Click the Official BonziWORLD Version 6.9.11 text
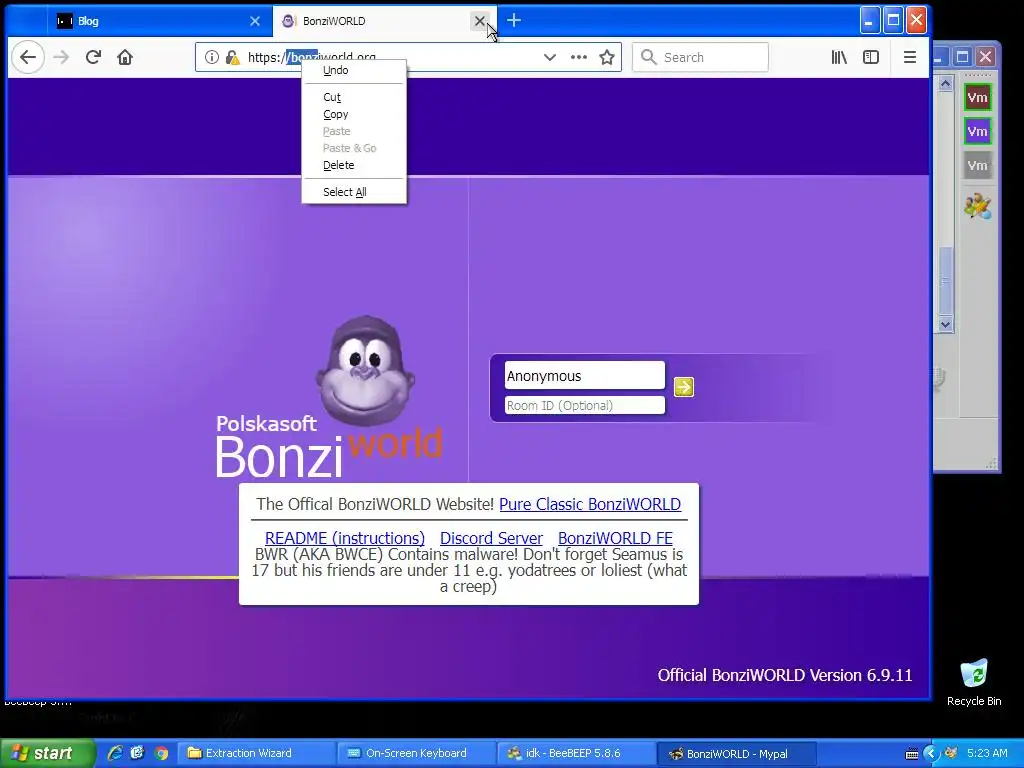This screenshot has height=768, width=1024. tap(785, 675)
